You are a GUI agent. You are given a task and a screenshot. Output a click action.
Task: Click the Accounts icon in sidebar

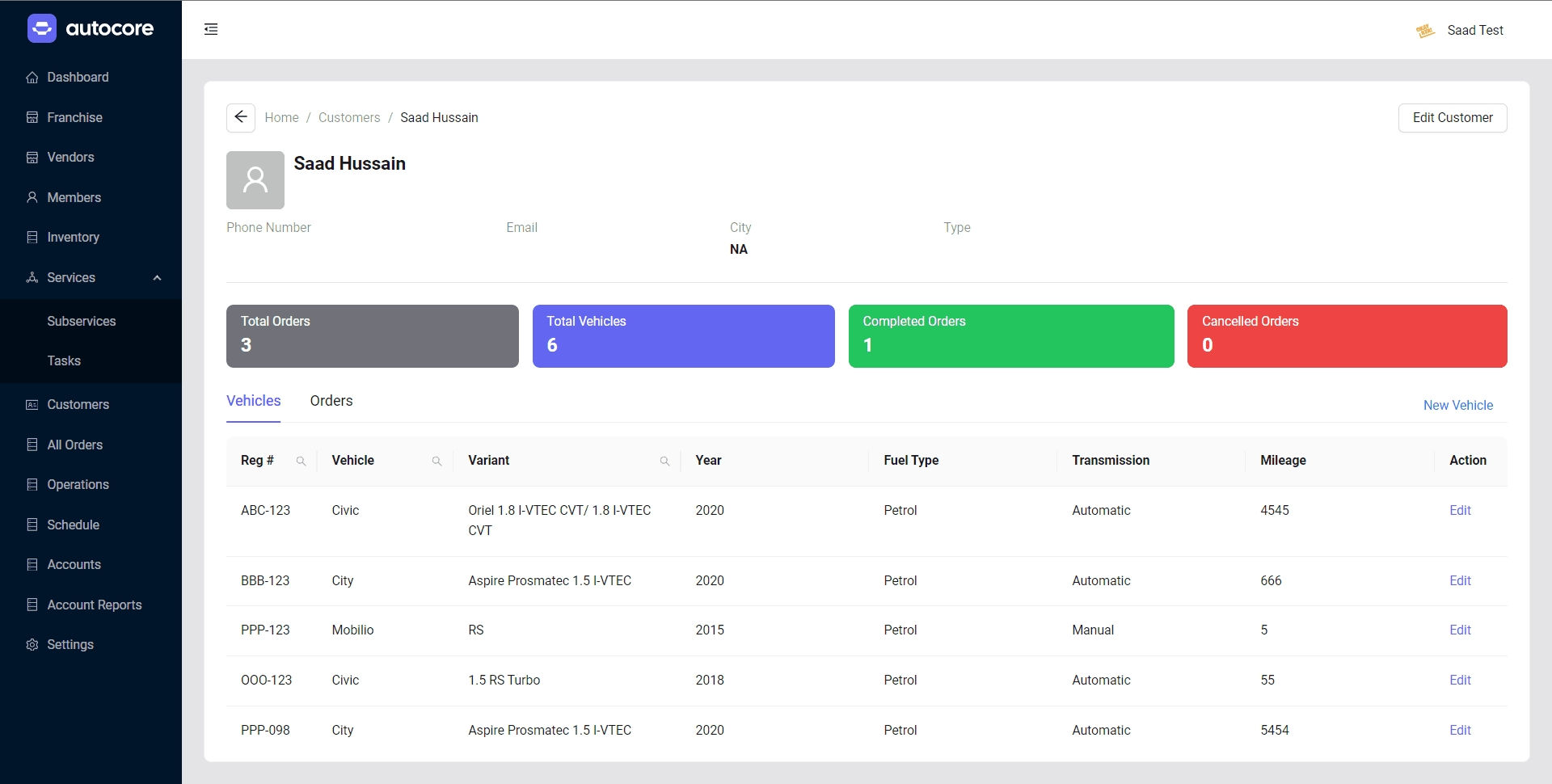pos(32,564)
